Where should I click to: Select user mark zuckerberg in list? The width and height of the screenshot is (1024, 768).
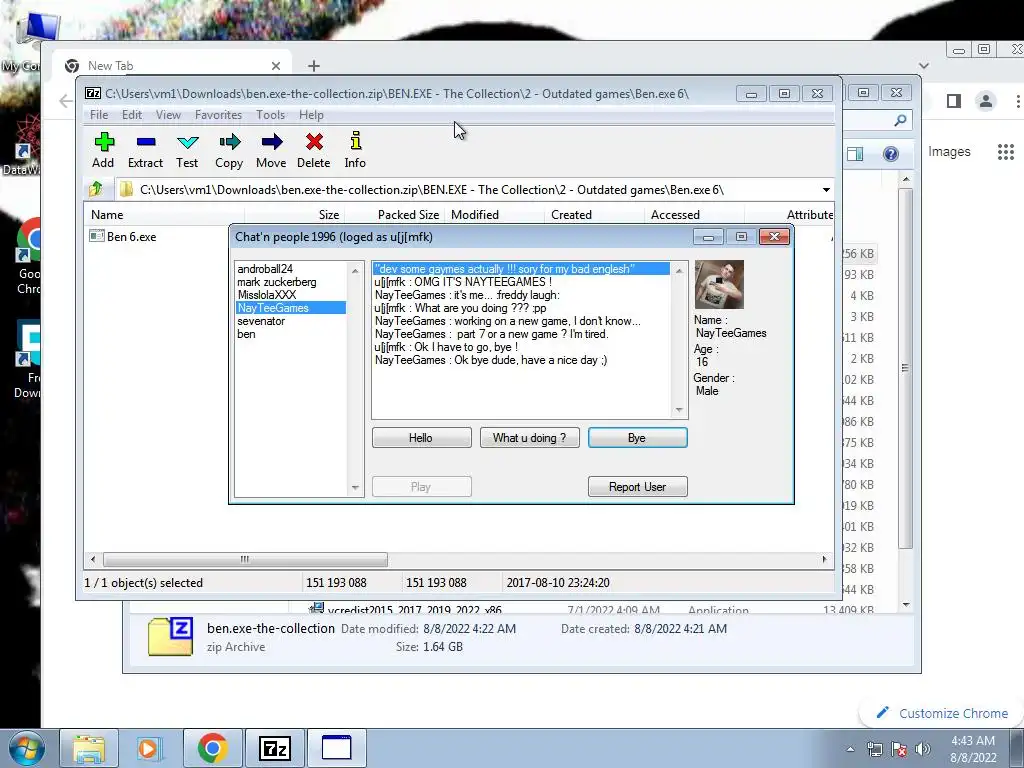[277, 281]
